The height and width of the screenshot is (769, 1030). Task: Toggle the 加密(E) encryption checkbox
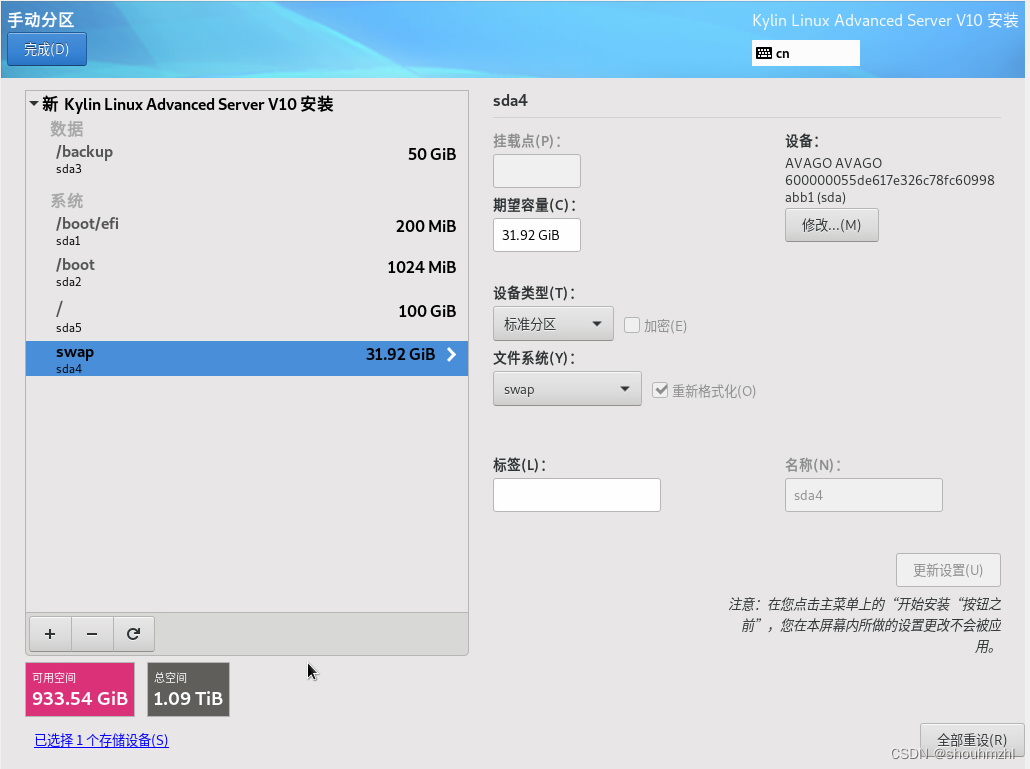[x=632, y=325]
